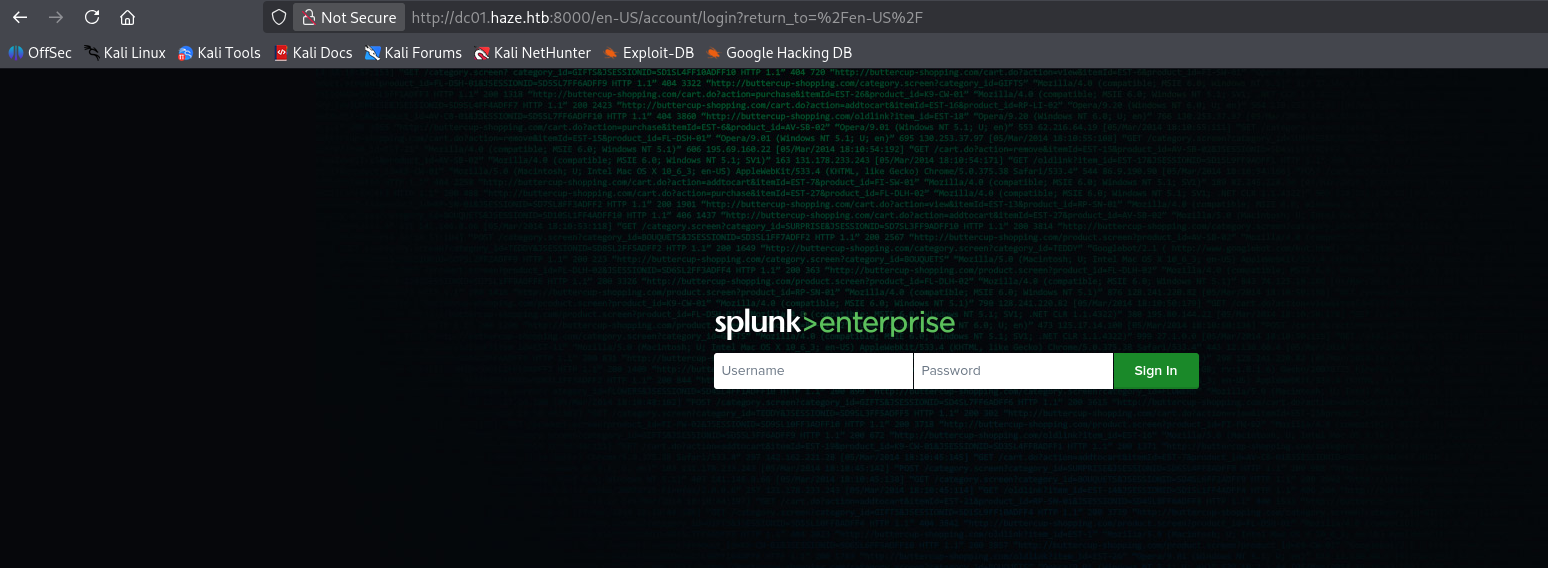The height and width of the screenshot is (568, 1548).
Task: Open the Kali Tools bookmark
Action: point(219,53)
